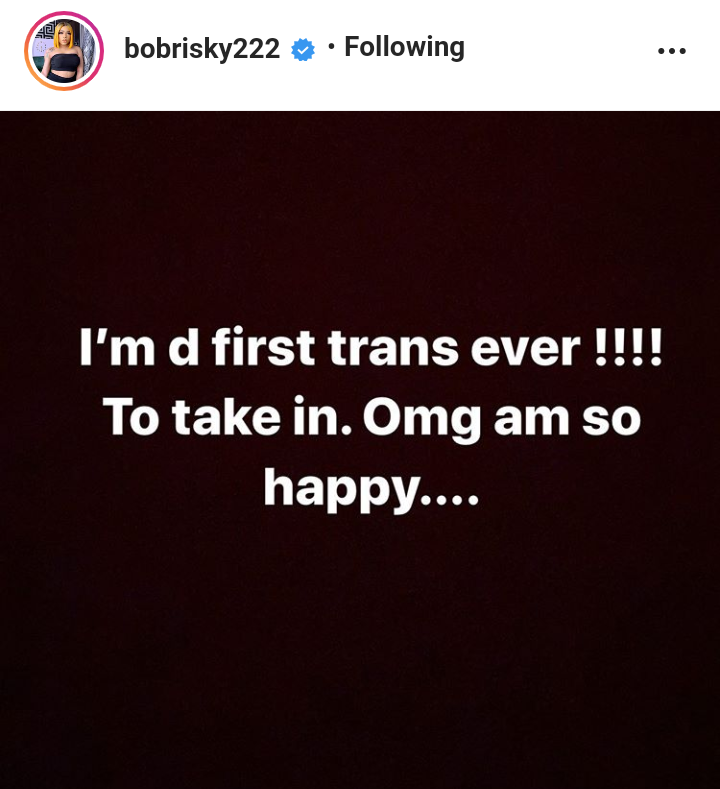Click the person shown in the avatar photo
Screen dimensions: 720x789
click(64, 53)
